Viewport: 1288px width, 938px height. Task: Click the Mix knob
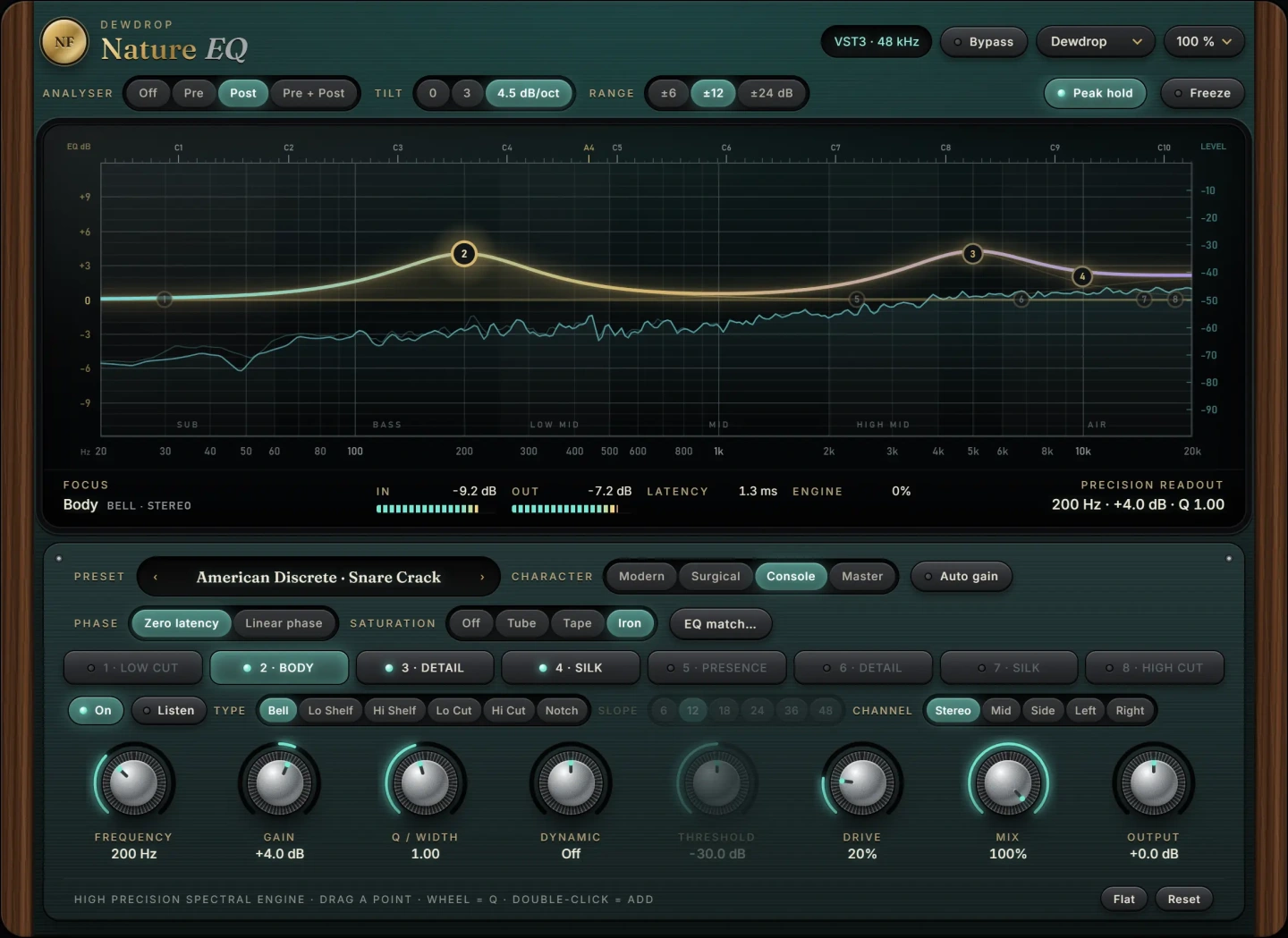(x=1008, y=782)
